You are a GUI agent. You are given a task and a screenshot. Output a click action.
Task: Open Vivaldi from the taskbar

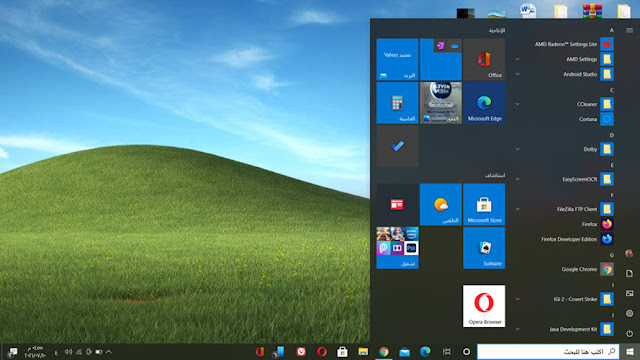click(301, 351)
